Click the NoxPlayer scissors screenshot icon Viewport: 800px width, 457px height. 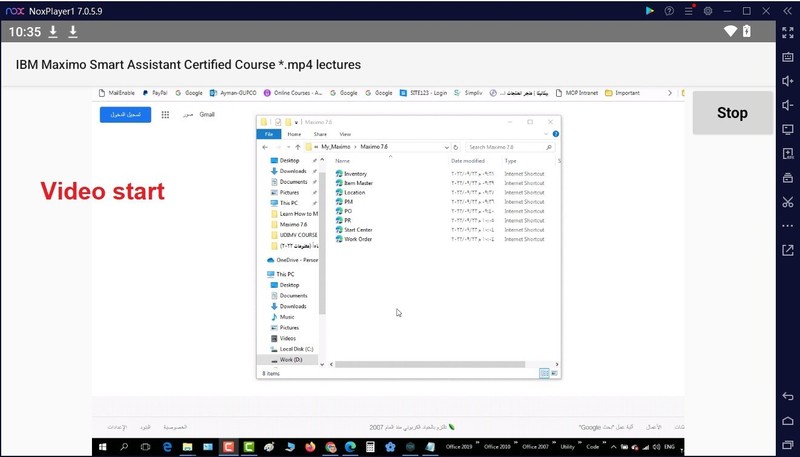coord(788,202)
